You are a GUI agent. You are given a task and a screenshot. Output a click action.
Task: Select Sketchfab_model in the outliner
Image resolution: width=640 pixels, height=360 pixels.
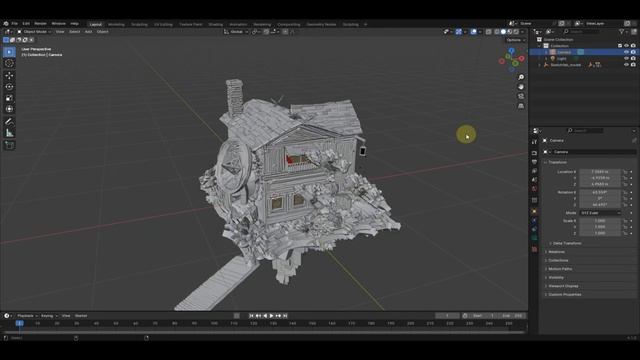coord(565,65)
